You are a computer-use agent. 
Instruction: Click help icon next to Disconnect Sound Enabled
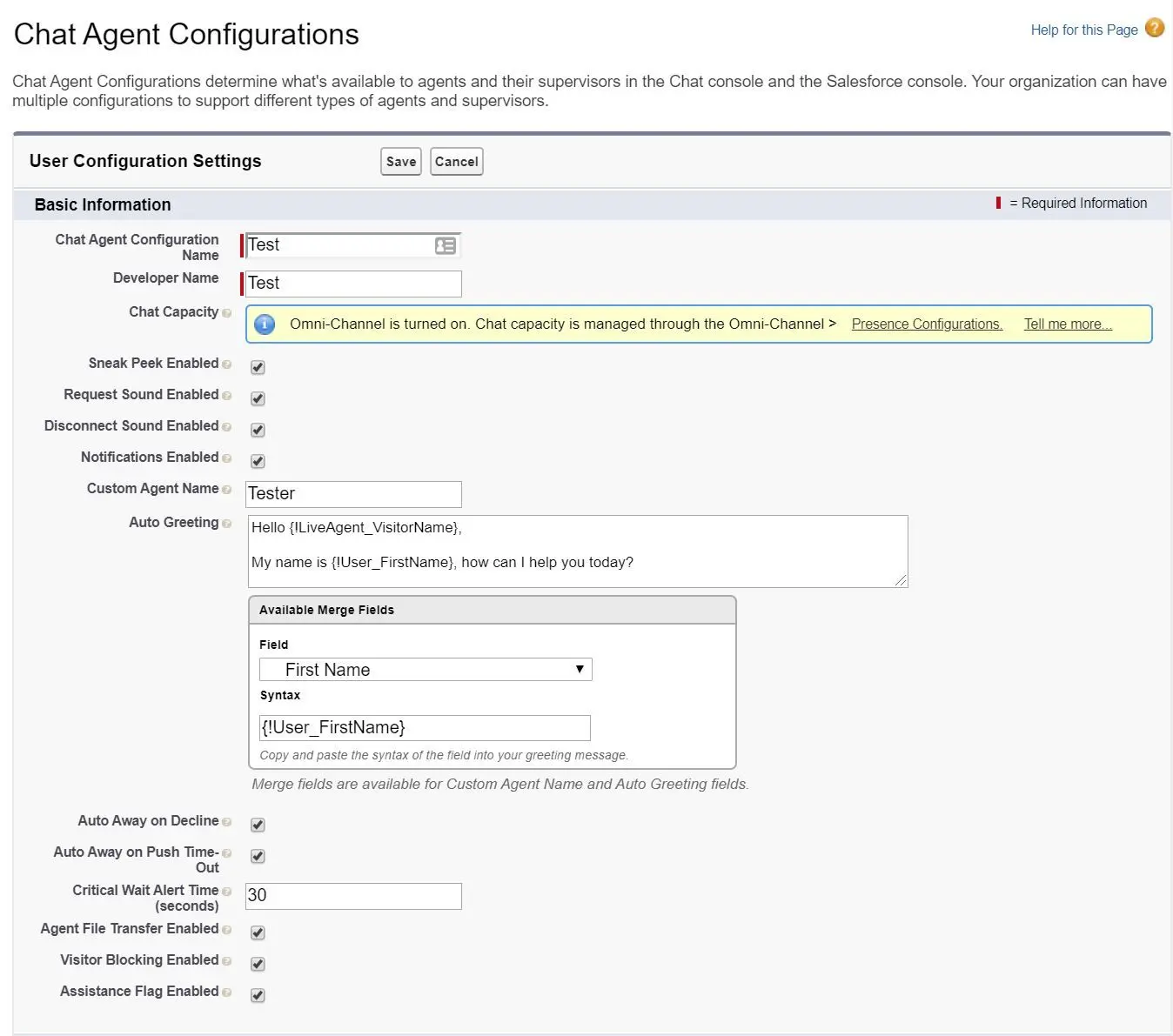point(227,427)
